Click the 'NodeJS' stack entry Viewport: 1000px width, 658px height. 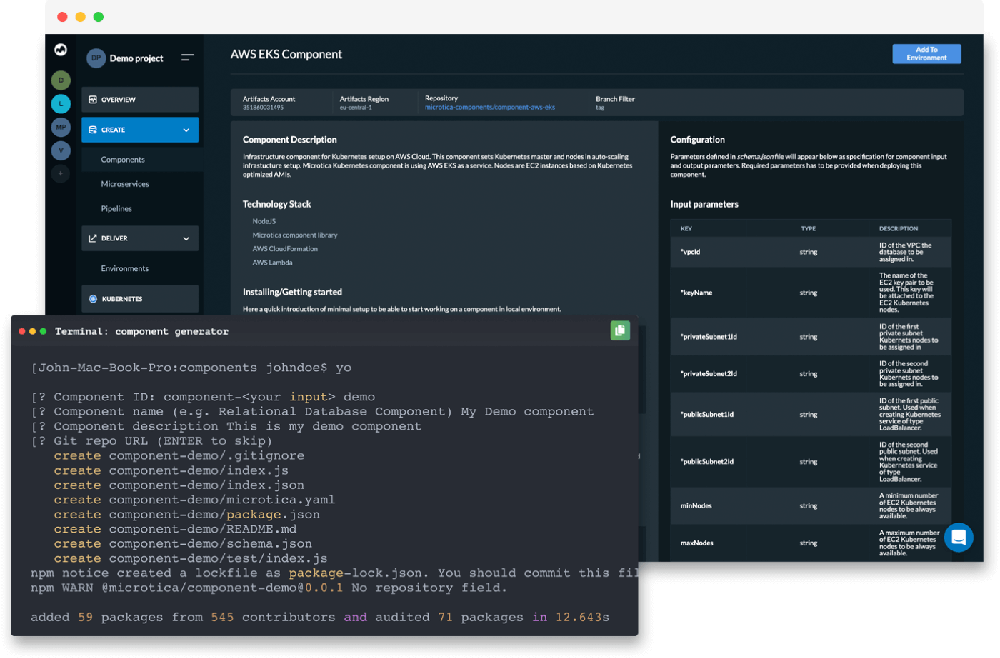coord(264,221)
